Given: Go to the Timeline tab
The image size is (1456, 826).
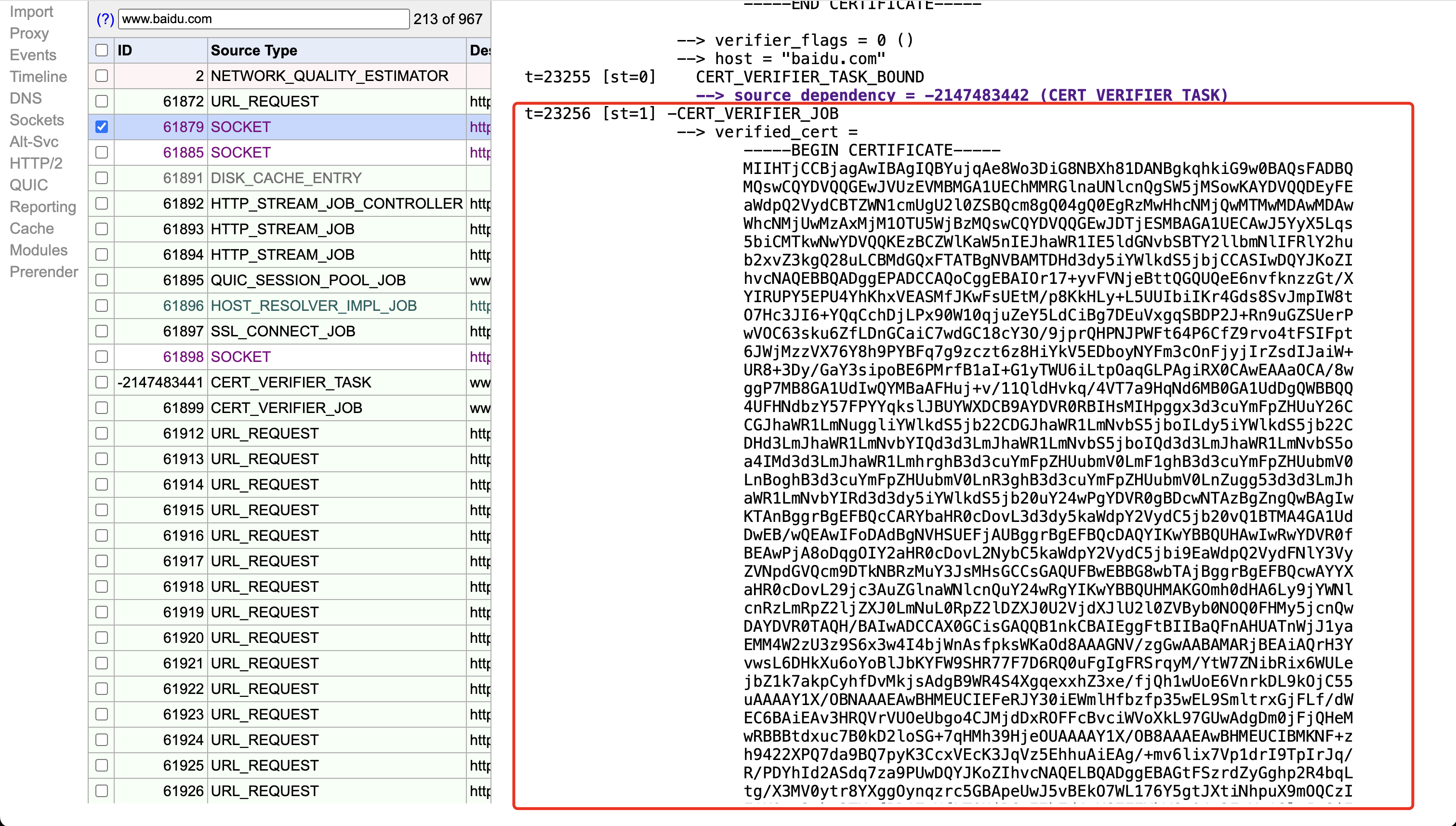Looking at the screenshot, I should (x=38, y=77).
